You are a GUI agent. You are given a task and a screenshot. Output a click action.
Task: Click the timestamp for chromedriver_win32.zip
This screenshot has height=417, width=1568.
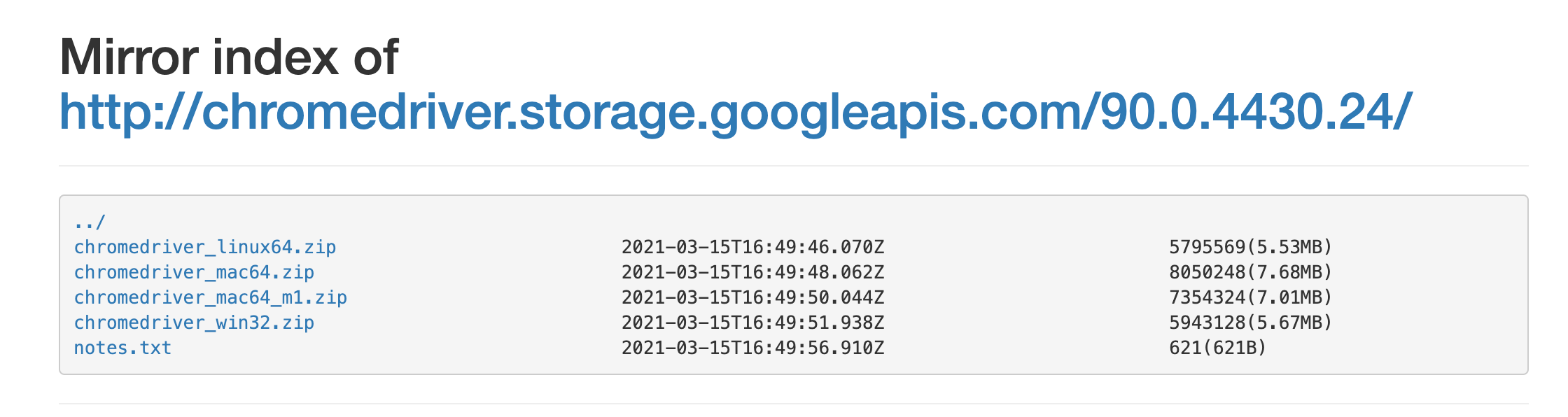pos(753,322)
